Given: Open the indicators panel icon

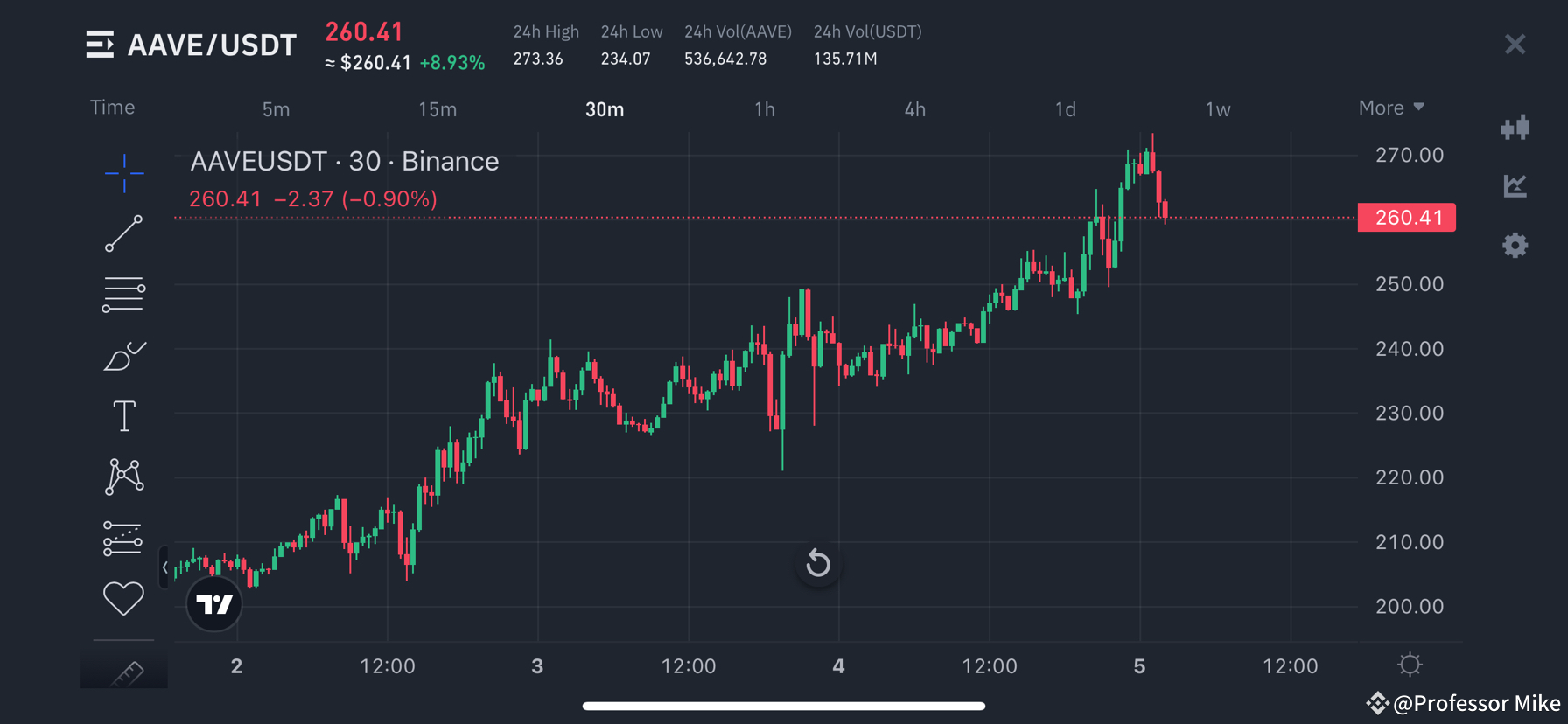Looking at the screenshot, I should click(x=1515, y=127).
